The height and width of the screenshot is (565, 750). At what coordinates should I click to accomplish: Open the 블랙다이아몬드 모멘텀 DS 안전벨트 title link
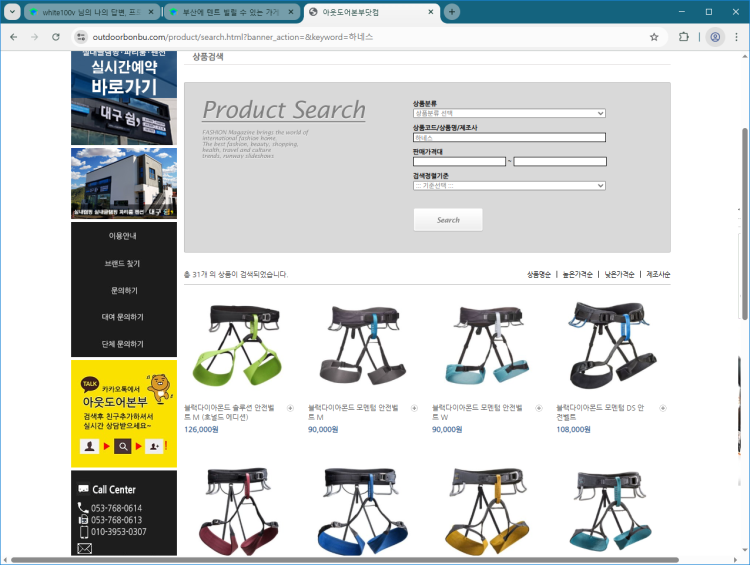[x=600, y=412]
